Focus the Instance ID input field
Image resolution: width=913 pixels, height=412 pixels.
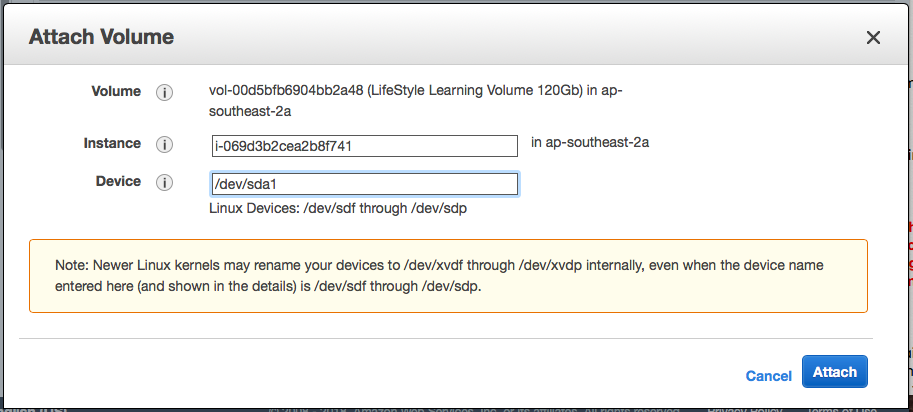[365, 146]
